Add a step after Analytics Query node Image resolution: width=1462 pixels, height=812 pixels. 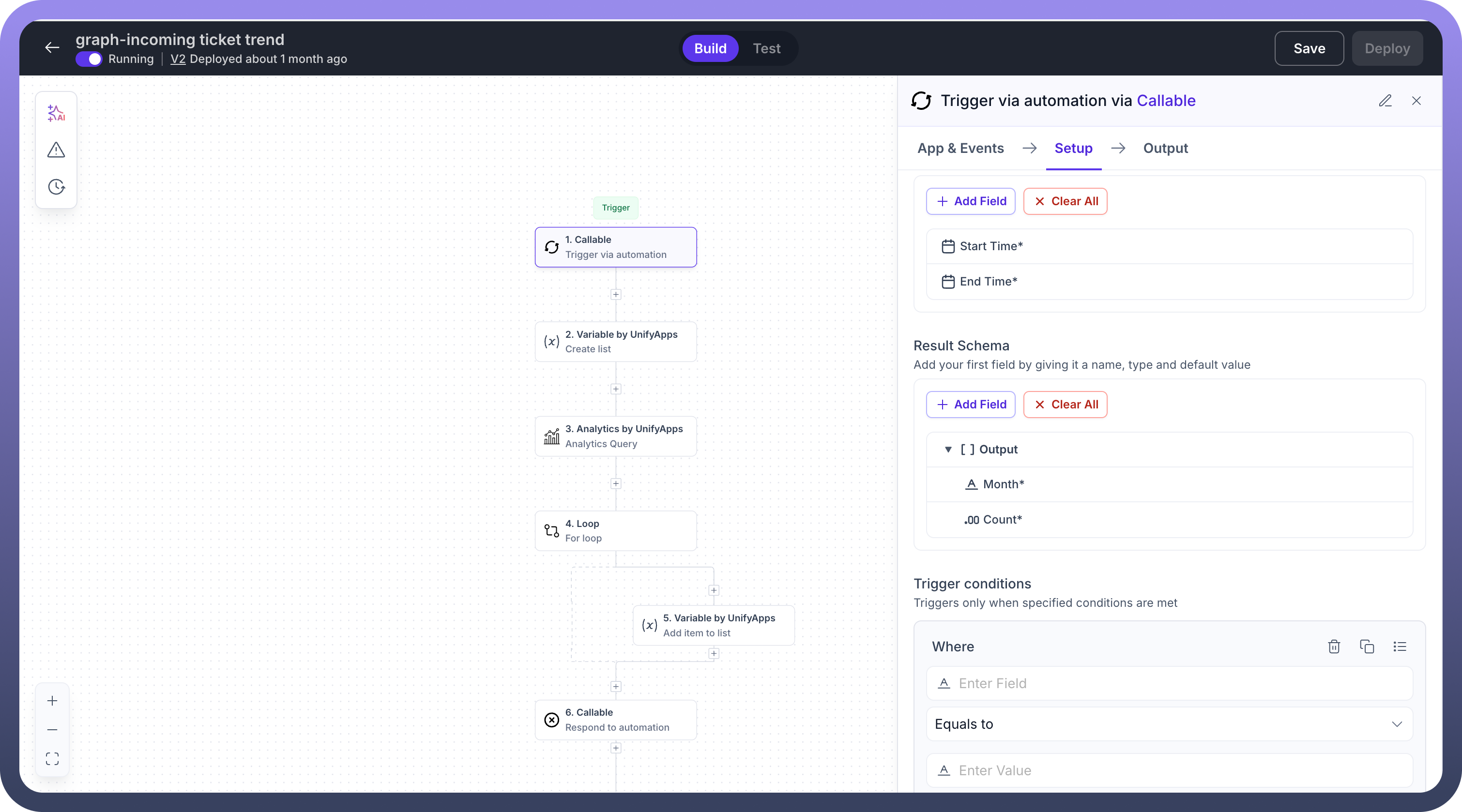click(x=616, y=483)
